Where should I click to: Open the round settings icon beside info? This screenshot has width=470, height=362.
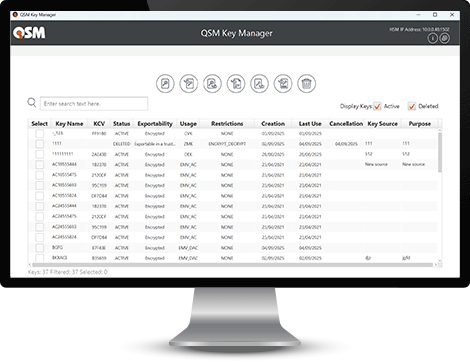coord(444,38)
